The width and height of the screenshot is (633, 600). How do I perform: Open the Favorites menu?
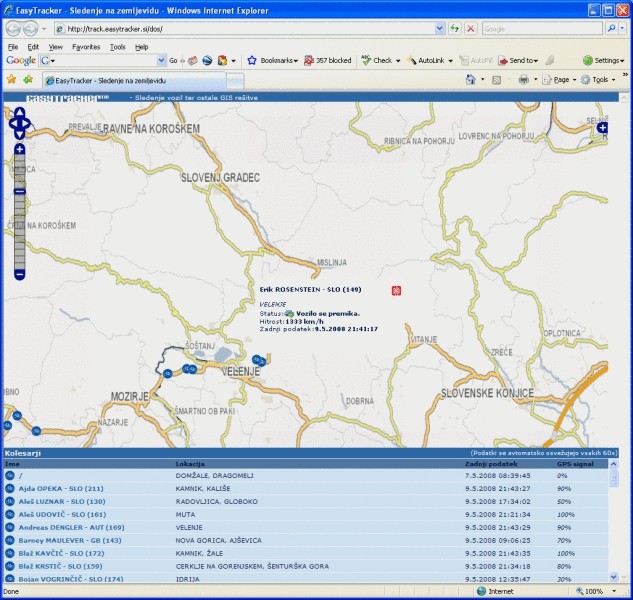[x=86, y=46]
